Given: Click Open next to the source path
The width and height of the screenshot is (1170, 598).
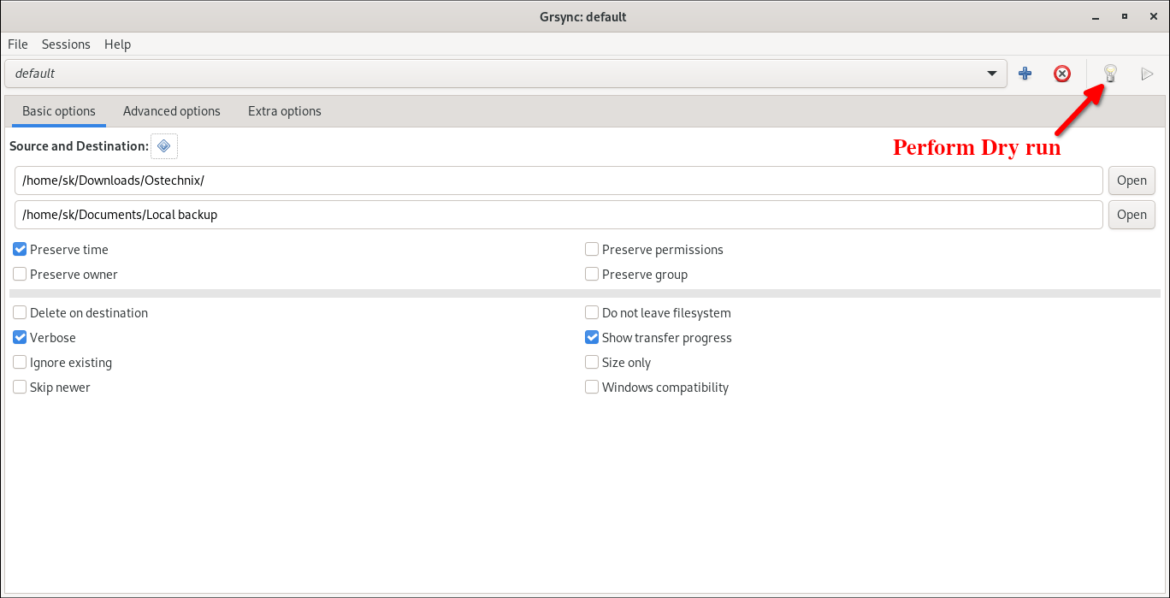Looking at the screenshot, I should [x=1131, y=180].
